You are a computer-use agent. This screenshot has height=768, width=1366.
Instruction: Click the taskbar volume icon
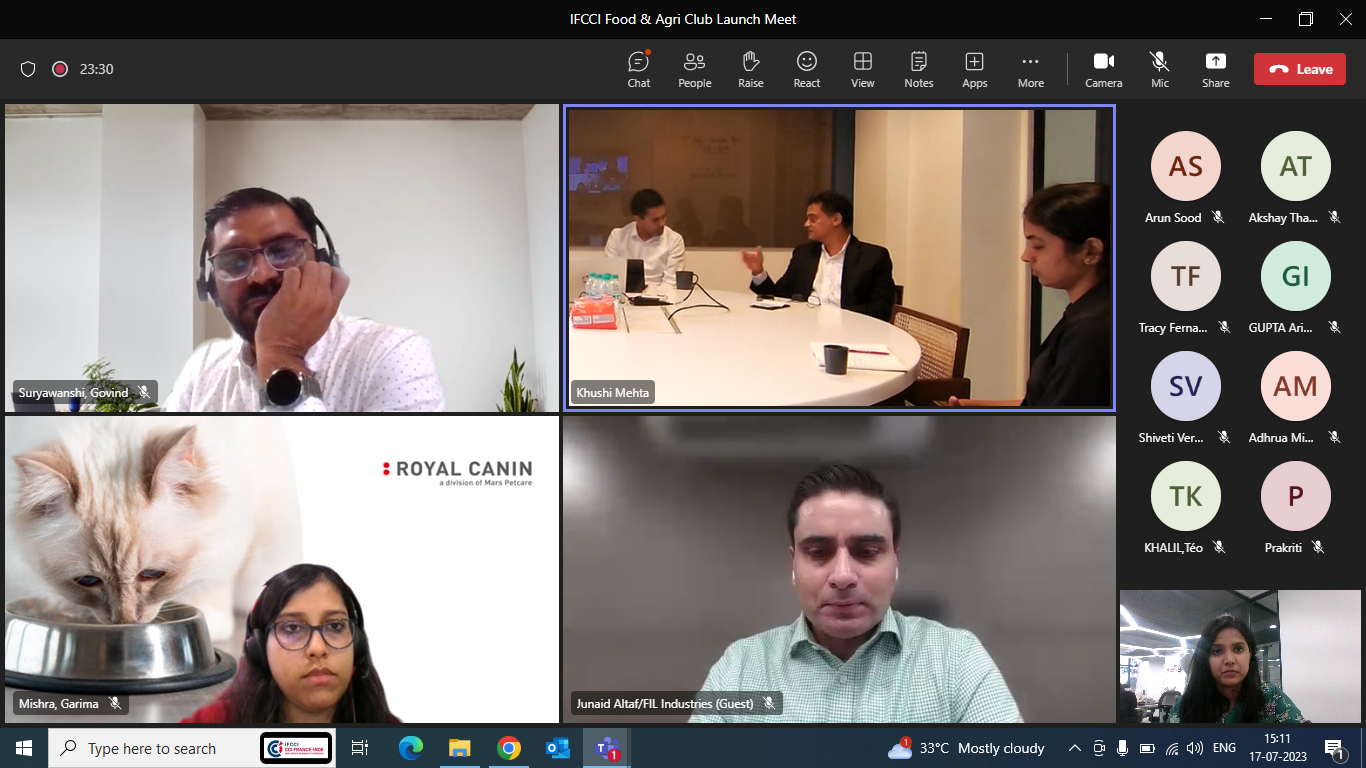(1195, 748)
